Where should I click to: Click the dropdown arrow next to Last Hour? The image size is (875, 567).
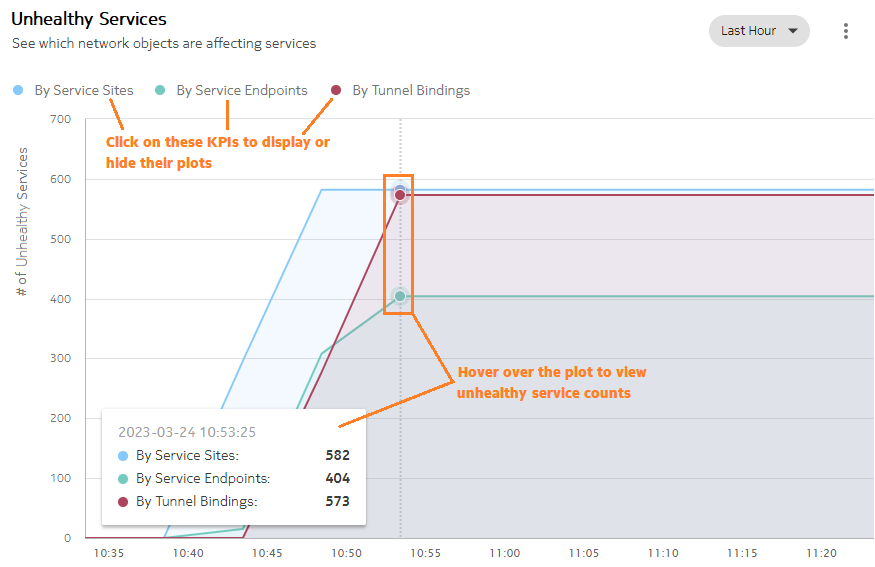click(793, 31)
